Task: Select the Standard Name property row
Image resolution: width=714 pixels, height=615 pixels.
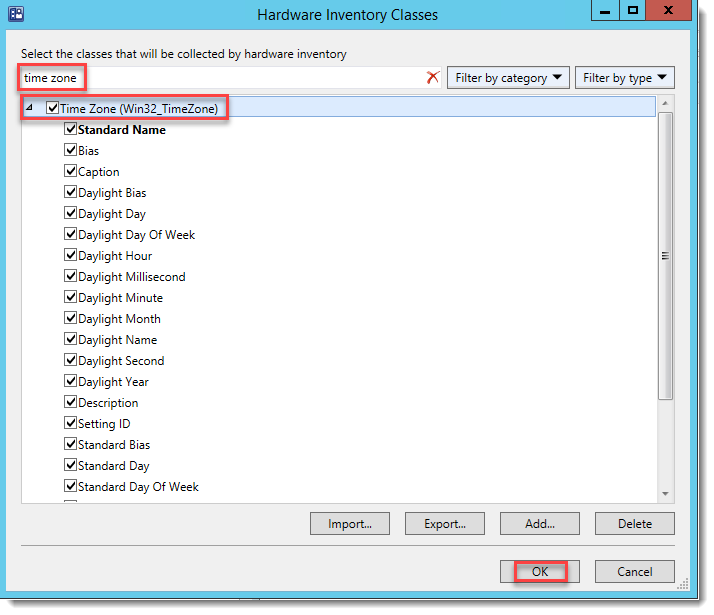Action: (122, 129)
